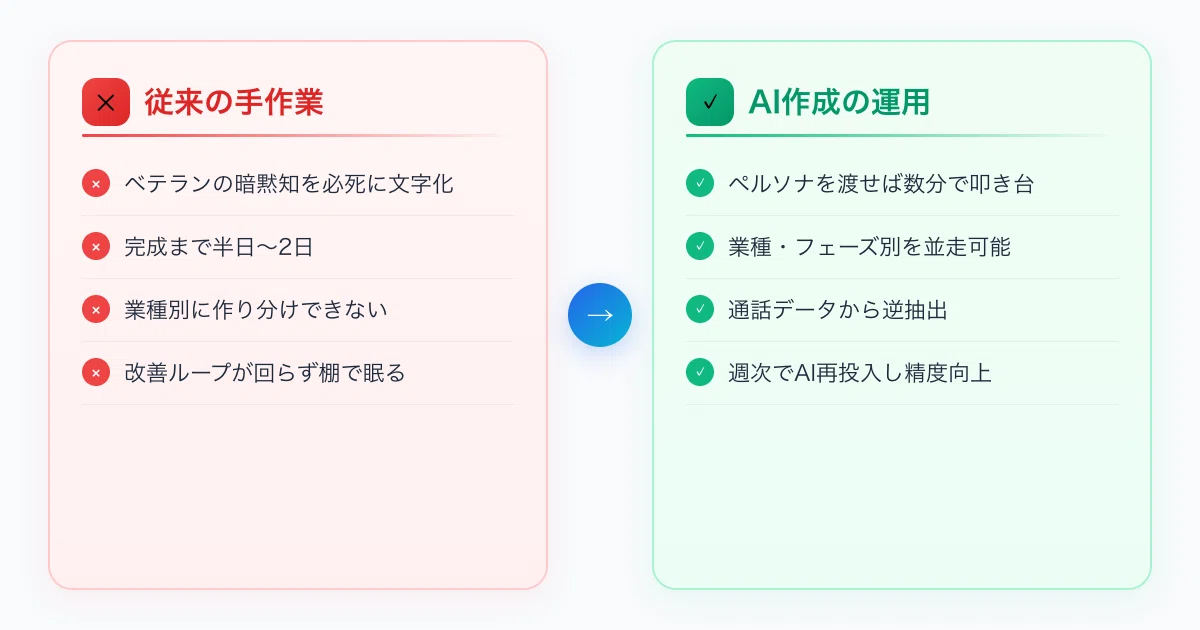Click the green checkmark icon beside AI作成の運用
Viewport: 1200px width, 630px height.
(x=710, y=102)
